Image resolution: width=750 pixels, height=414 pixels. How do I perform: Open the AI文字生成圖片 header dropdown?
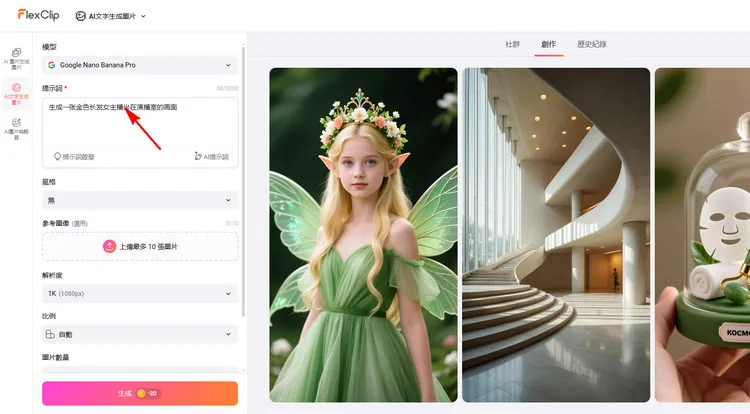click(x=110, y=16)
